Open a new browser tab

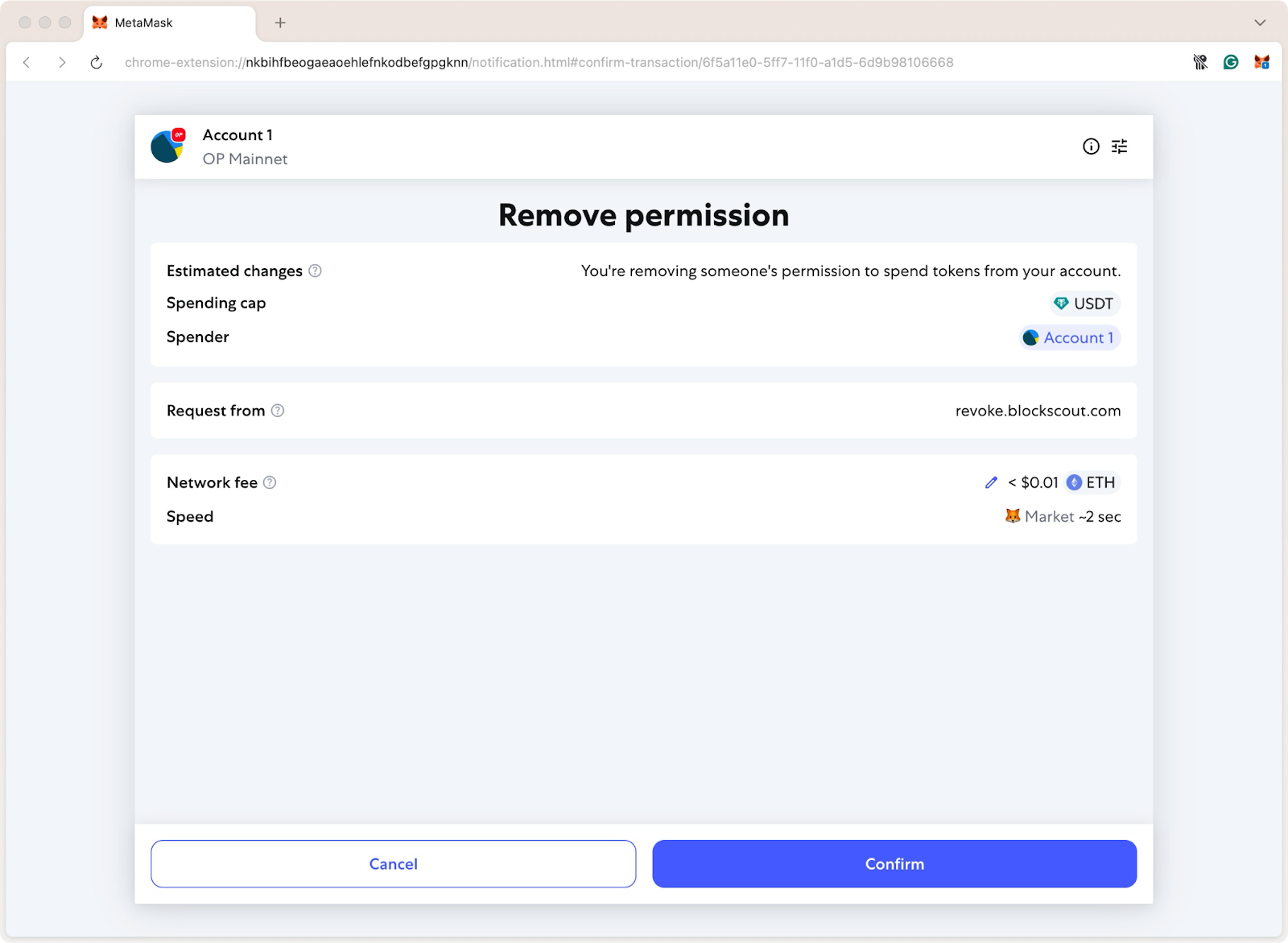click(280, 23)
